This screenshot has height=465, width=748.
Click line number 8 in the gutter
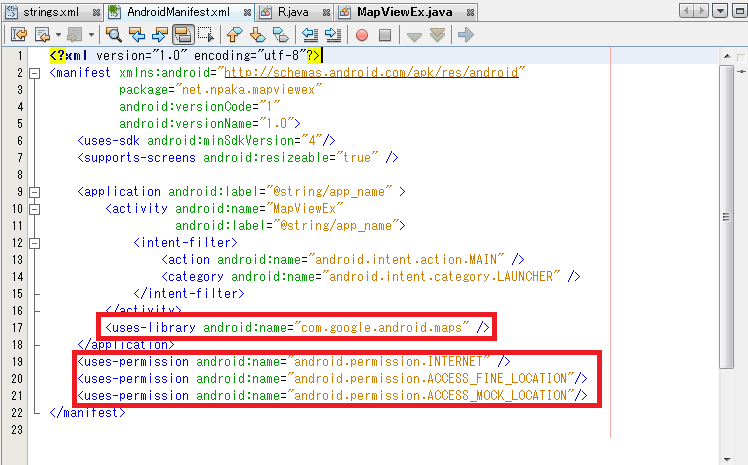coord(20,175)
